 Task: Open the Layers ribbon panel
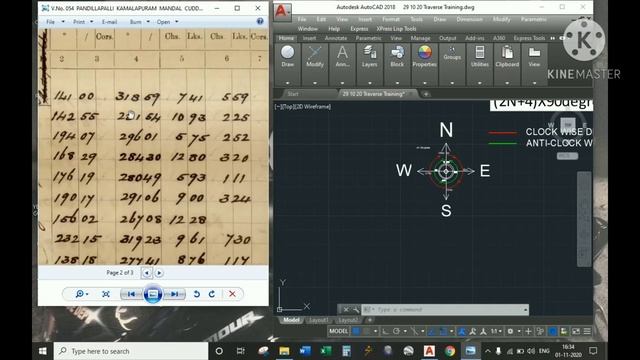369,57
